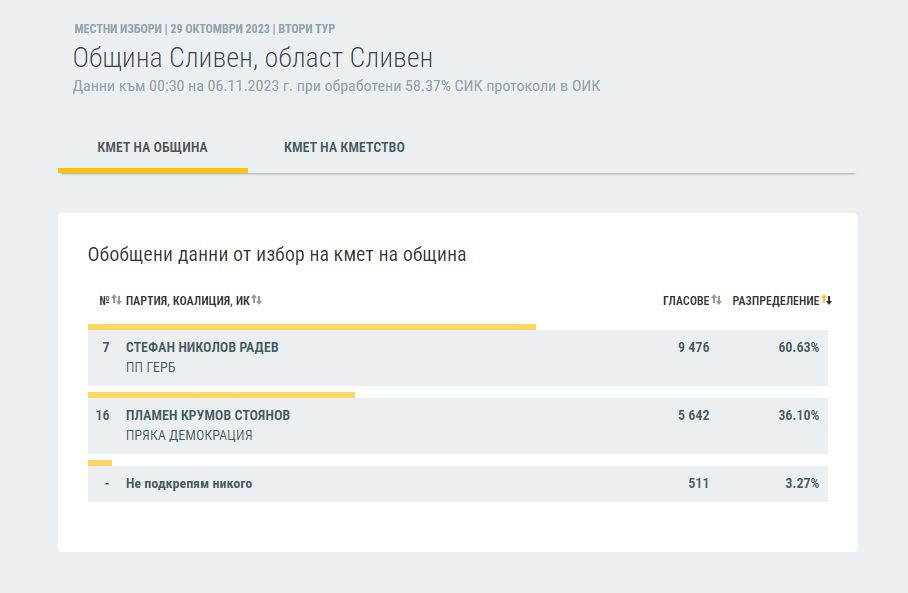Click the № column header

(x=104, y=301)
